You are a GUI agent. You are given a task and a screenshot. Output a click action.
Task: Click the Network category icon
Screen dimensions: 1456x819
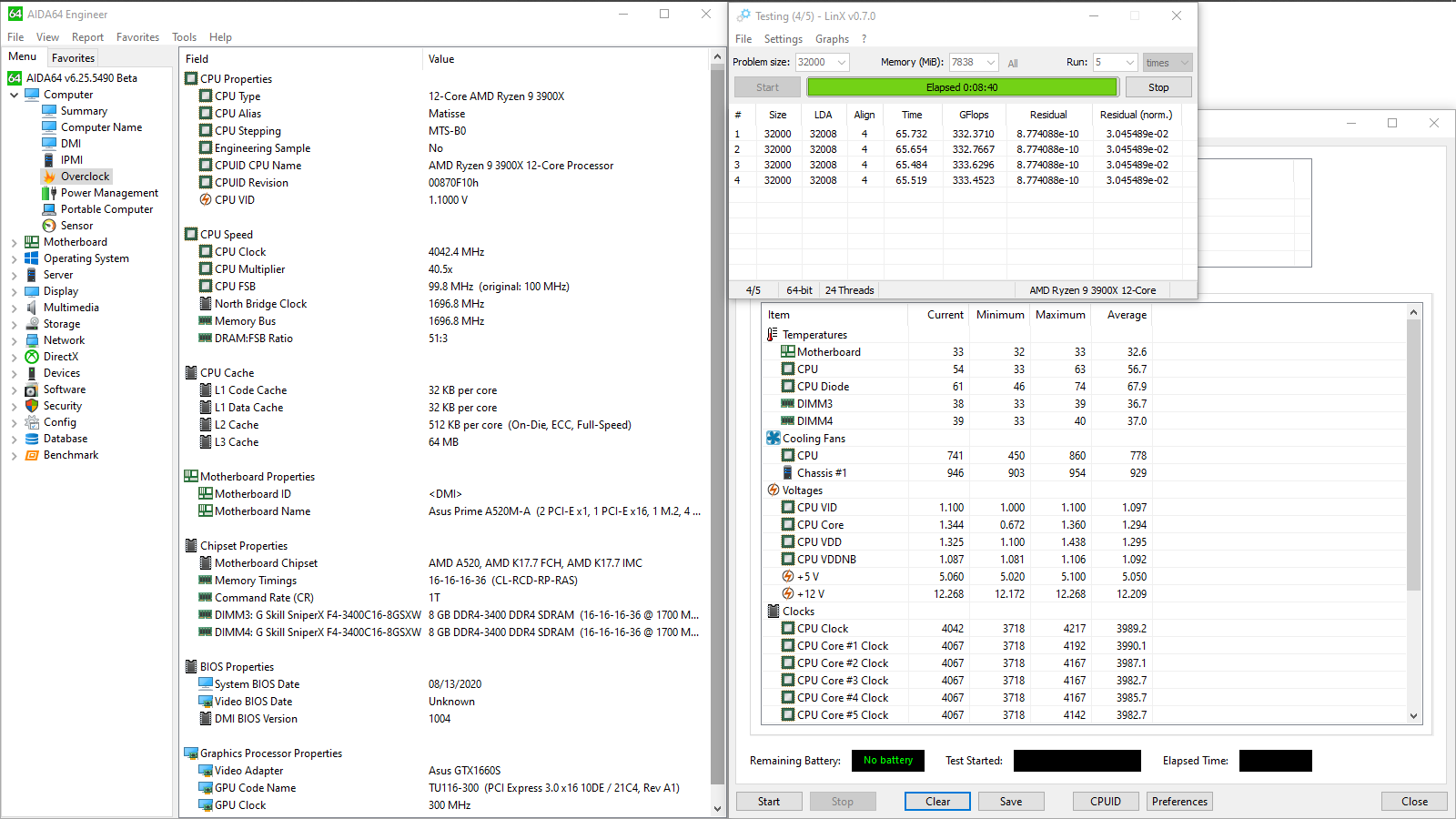click(x=32, y=340)
